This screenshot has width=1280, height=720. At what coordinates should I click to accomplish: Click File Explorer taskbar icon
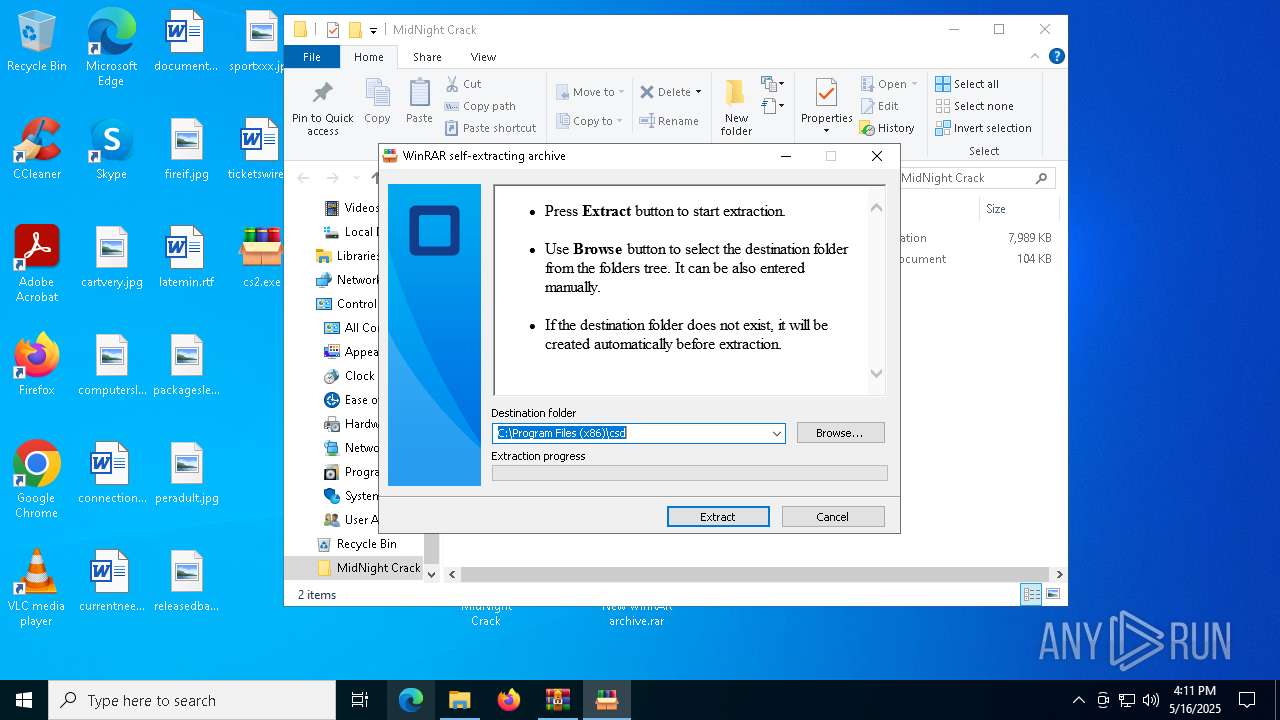459,700
